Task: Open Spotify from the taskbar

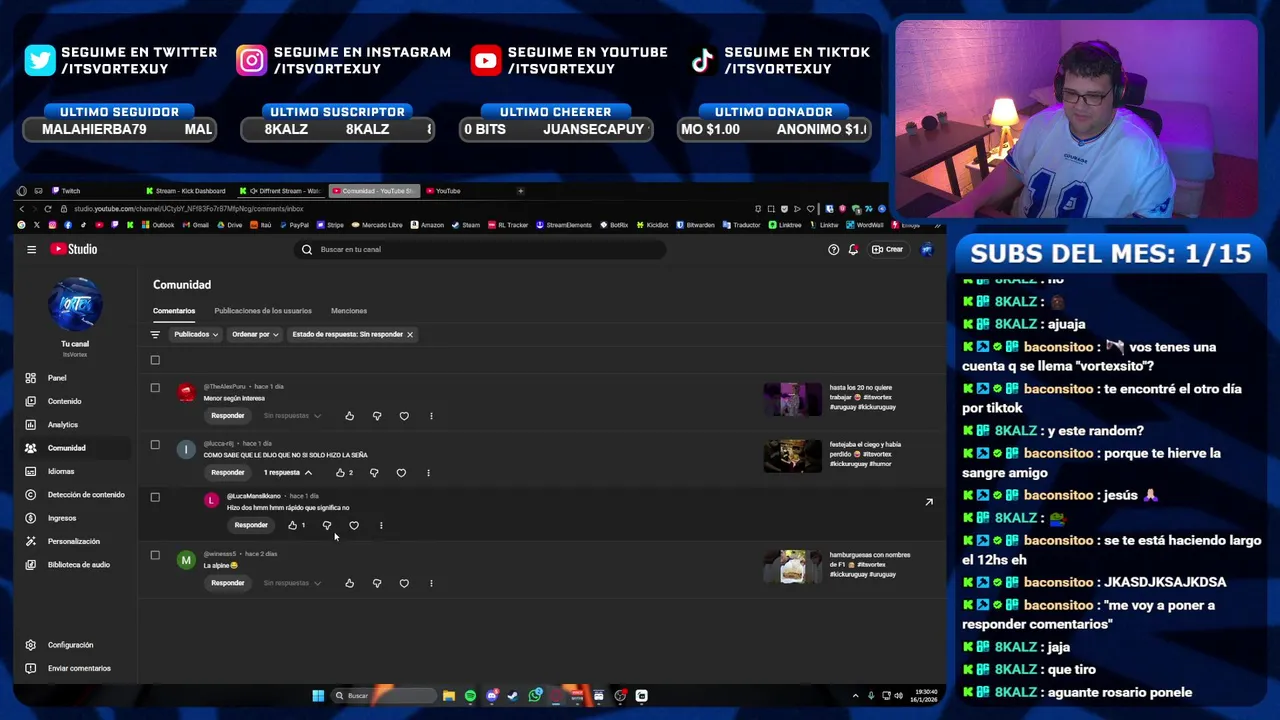Action: [470, 696]
